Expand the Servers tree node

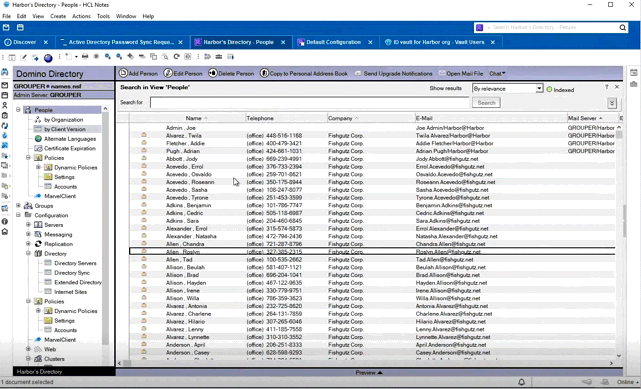(x=28, y=224)
